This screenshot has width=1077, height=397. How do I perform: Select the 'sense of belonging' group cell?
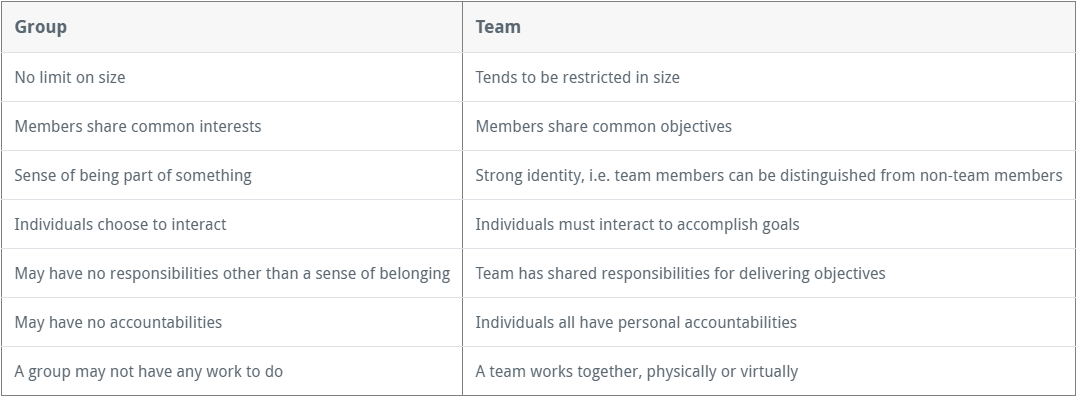click(231, 273)
